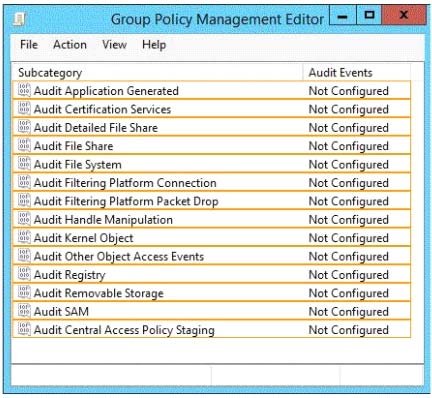Open the File menu
This screenshot has width=432, height=398.
click(x=29, y=45)
